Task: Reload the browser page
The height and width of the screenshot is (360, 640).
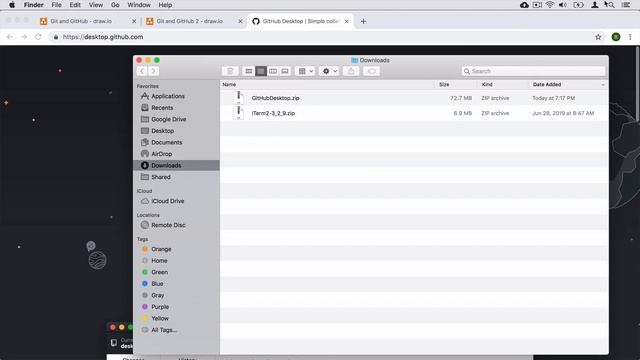Action: [x=38, y=37]
